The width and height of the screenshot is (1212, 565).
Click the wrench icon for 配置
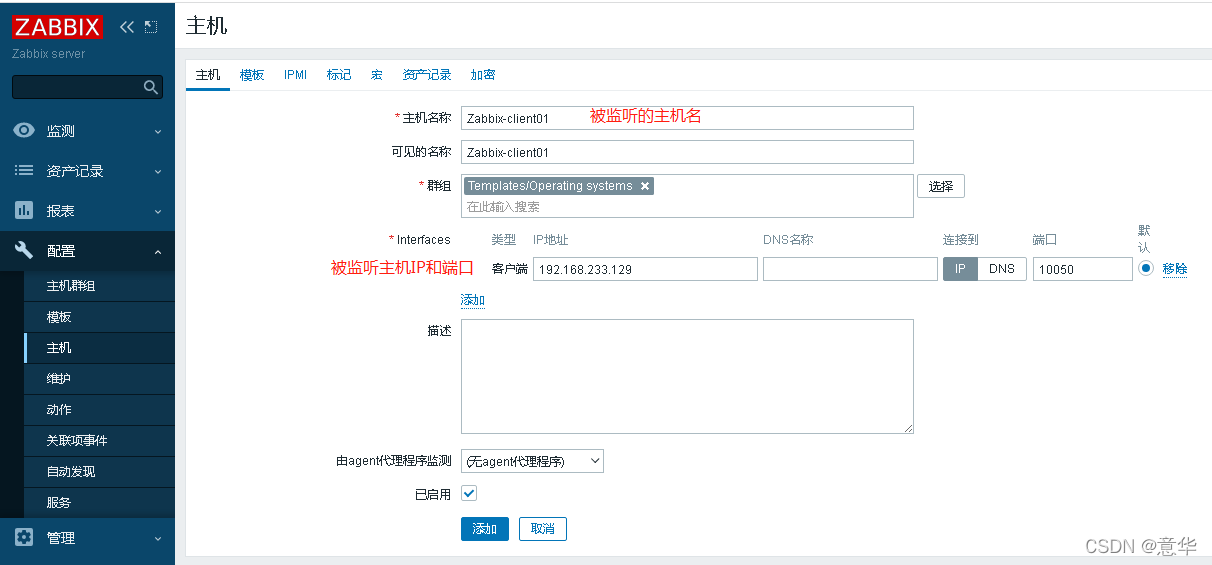[24, 251]
